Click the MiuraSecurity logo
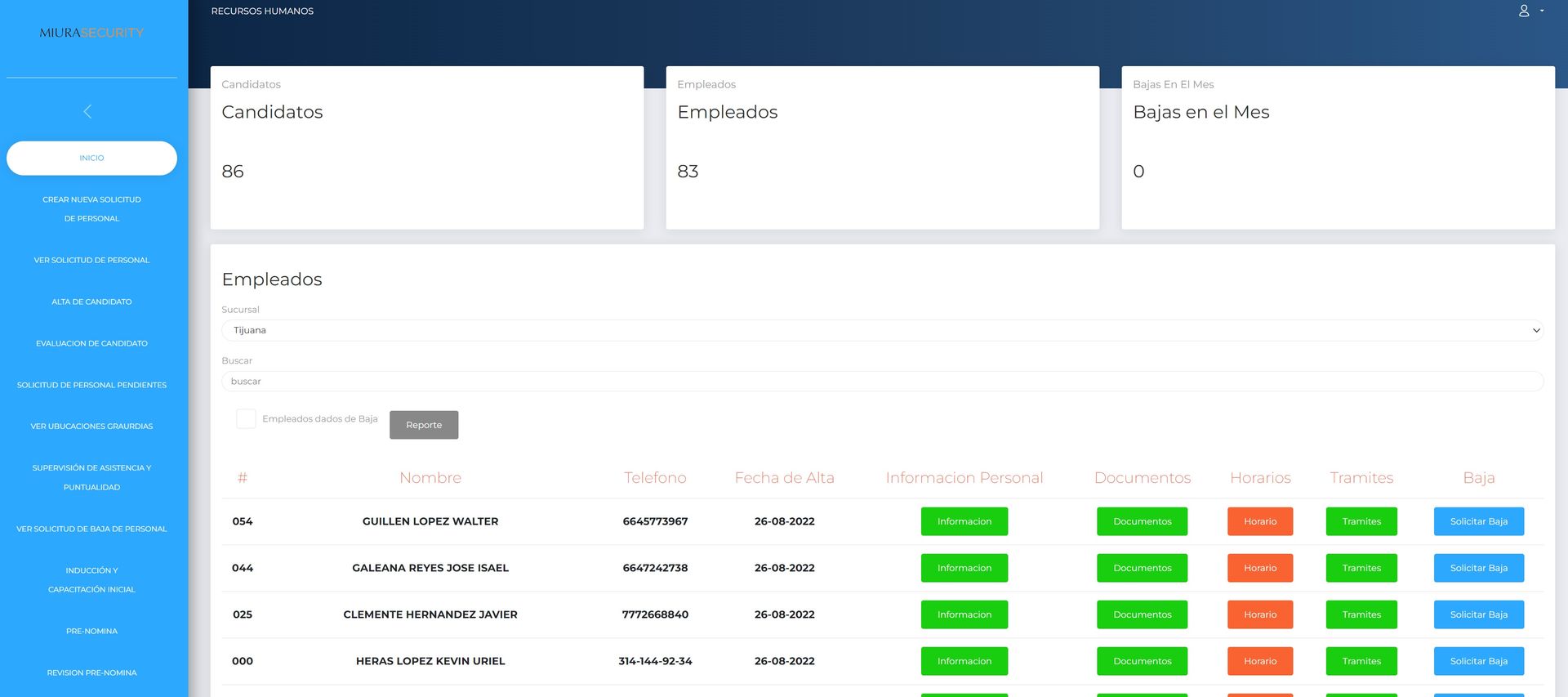The height and width of the screenshot is (697, 1568). 91,33
